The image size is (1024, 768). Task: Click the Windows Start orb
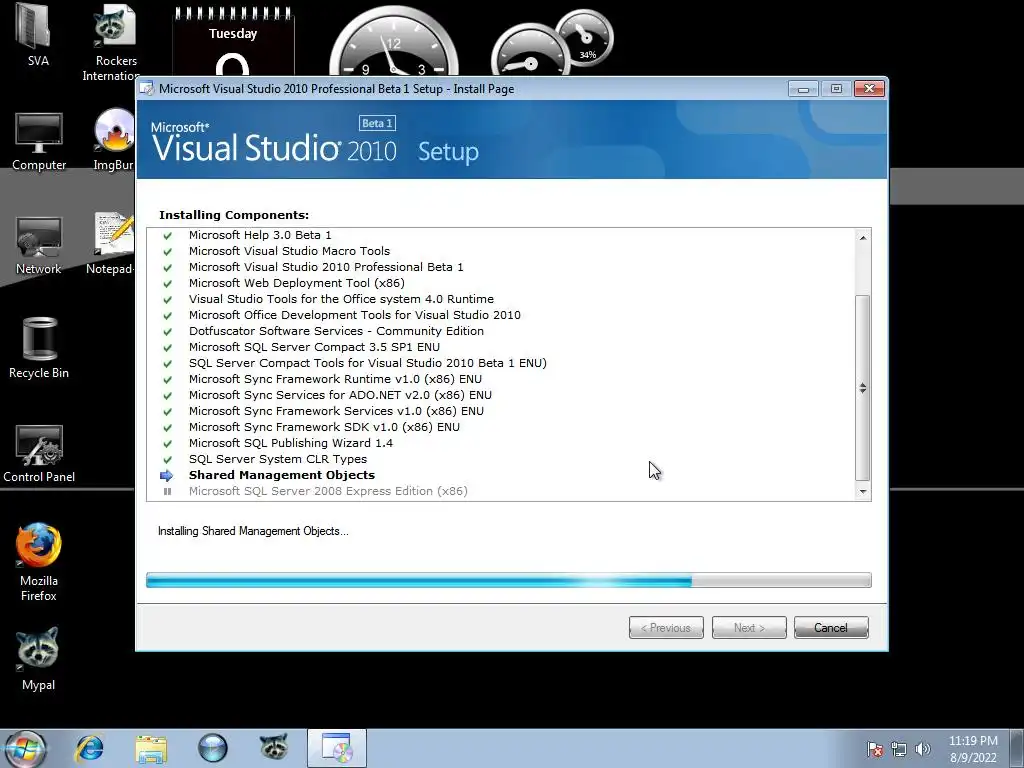tap(25, 748)
